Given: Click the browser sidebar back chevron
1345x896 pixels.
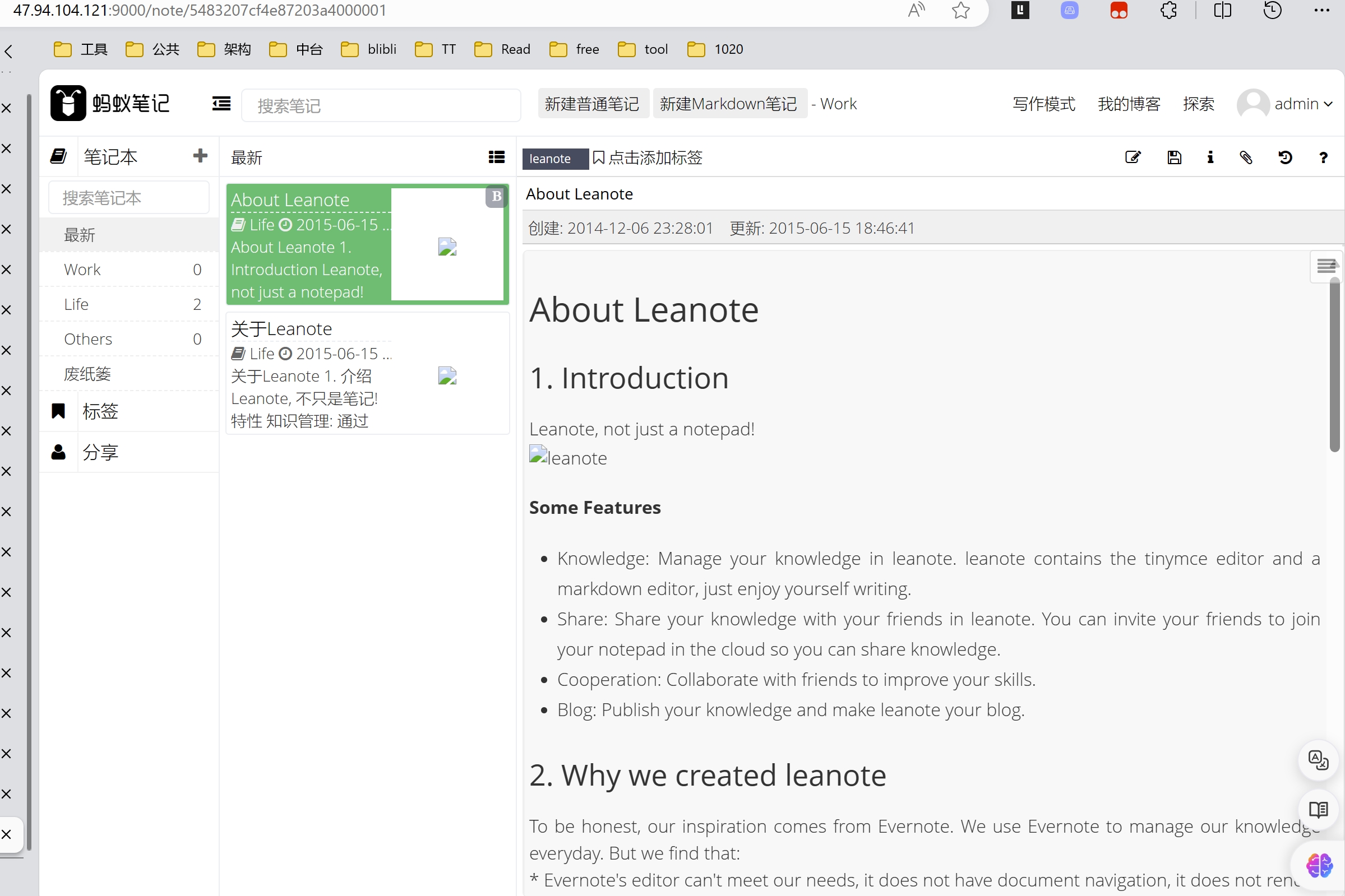Looking at the screenshot, I should [x=8, y=52].
